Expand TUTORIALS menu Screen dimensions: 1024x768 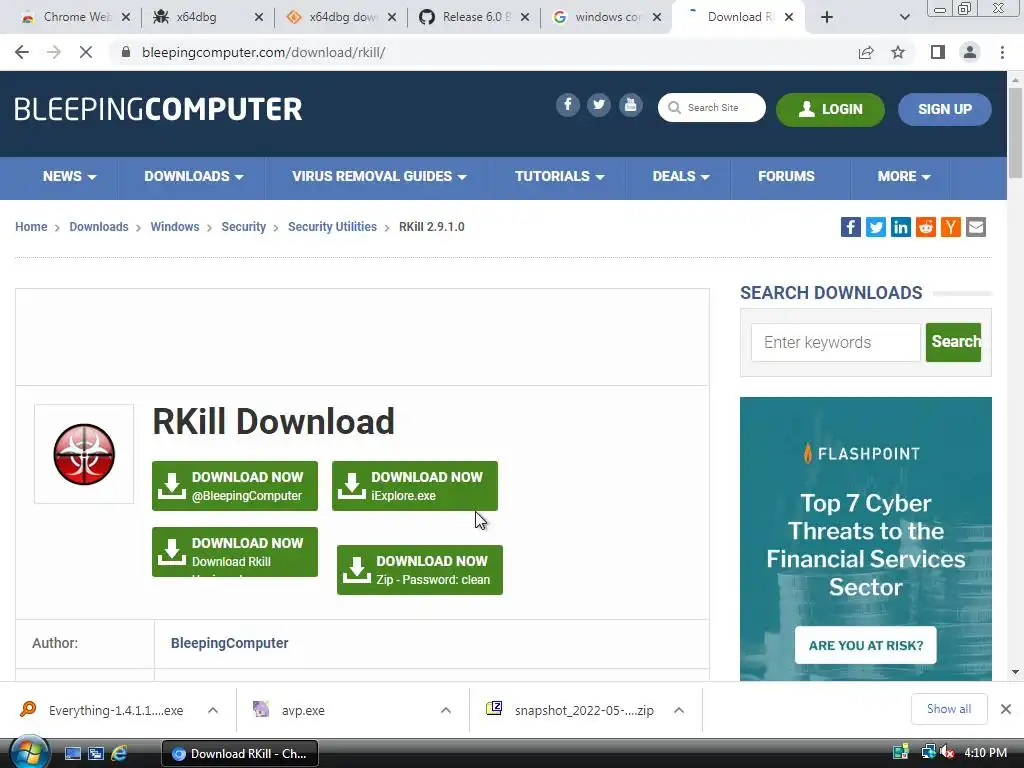(559, 176)
